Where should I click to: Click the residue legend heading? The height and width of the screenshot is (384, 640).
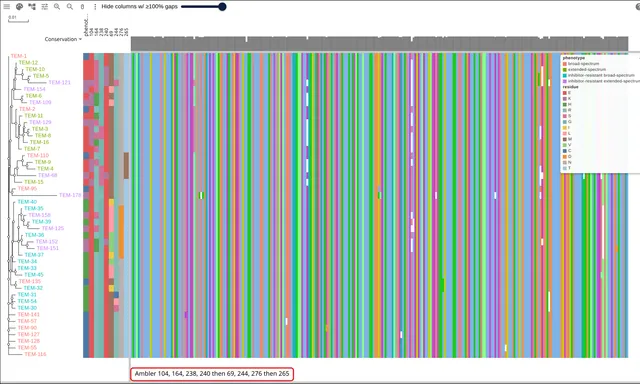(x=571, y=87)
